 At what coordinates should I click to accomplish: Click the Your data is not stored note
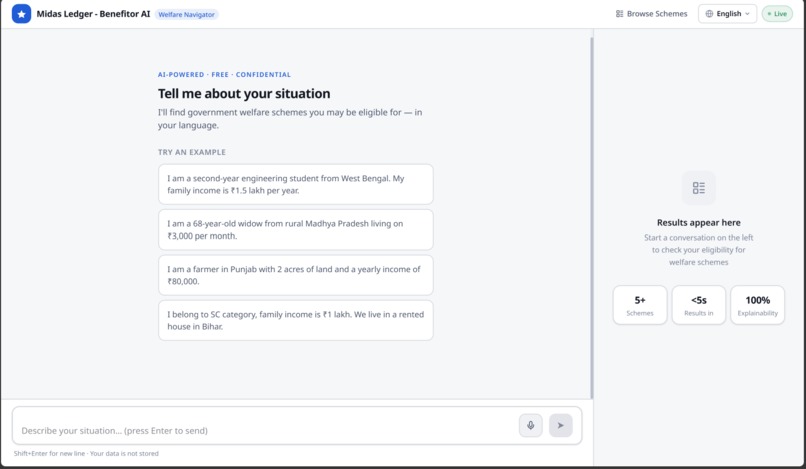tap(124, 454)
